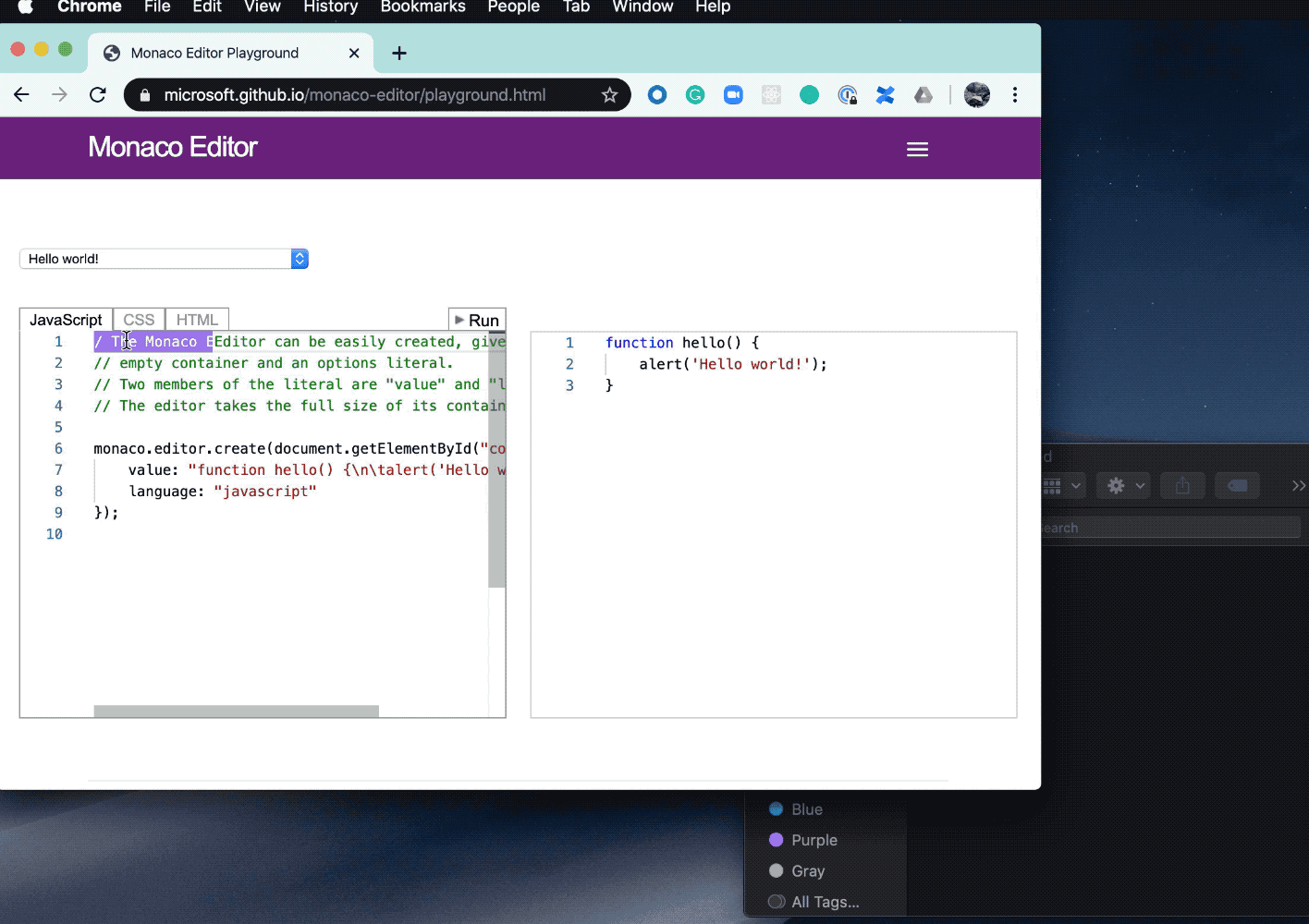Click the faded grid extension icon
The height and width of the screenshot is (924, 1309).
click(x=771, y=94)
